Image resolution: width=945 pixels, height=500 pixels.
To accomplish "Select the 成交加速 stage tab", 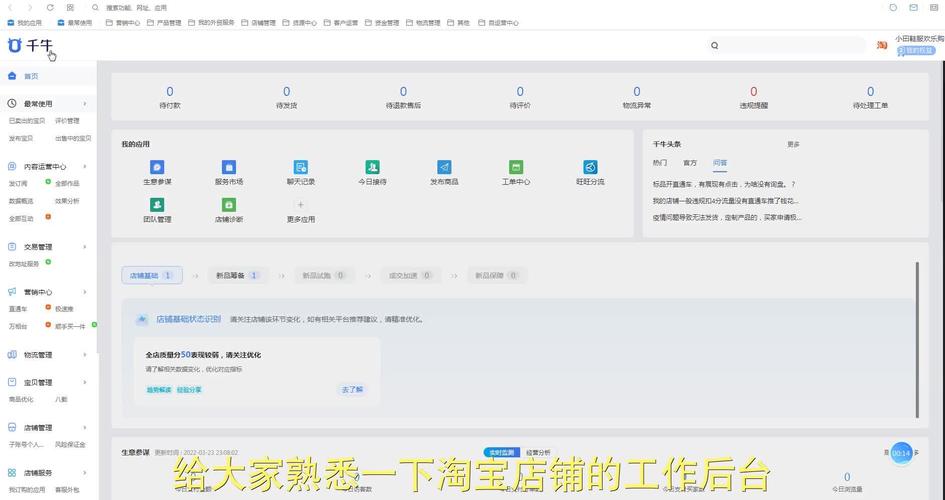I will pyautogui.click(x=410, y=275).
